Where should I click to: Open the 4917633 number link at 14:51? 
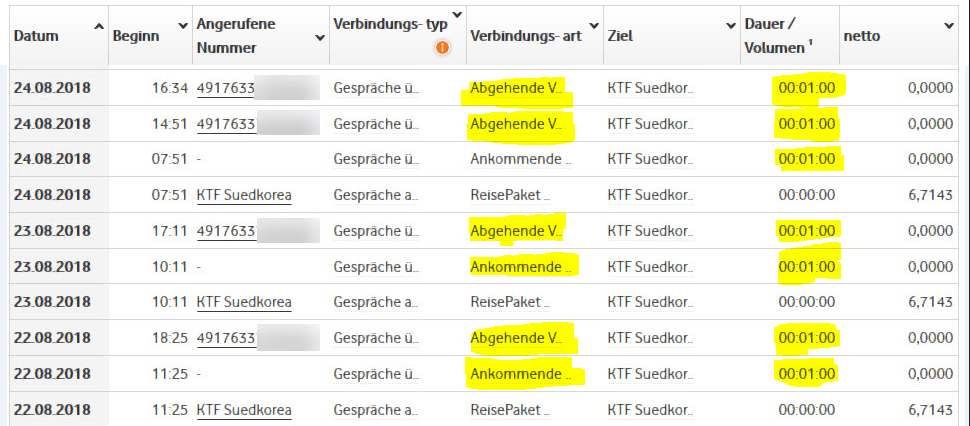(x=226, y=124)
